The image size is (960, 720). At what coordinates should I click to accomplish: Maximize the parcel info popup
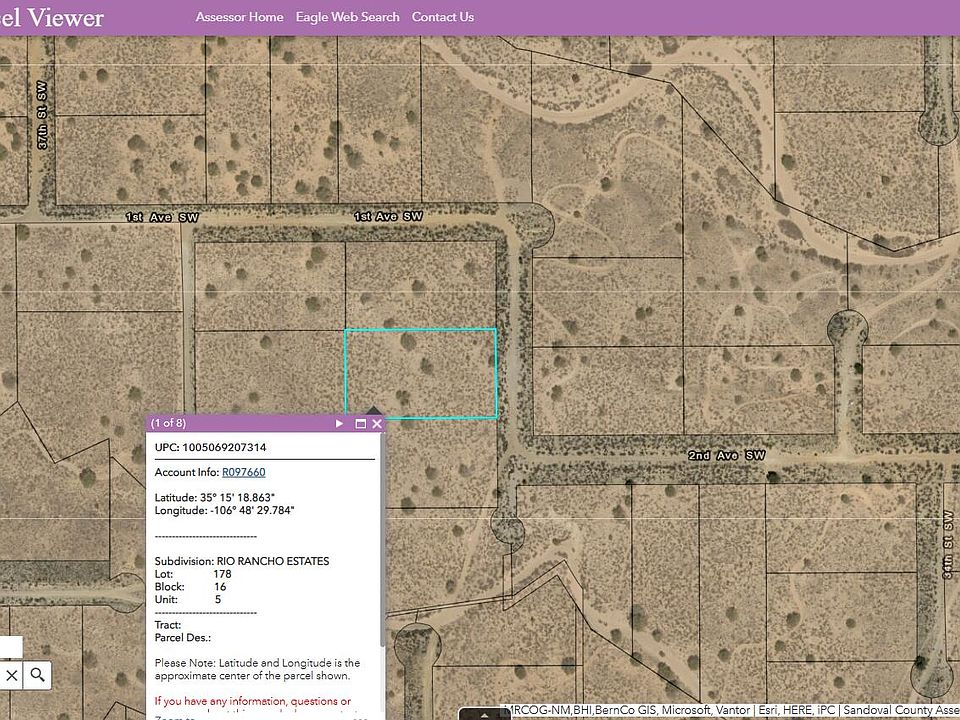pos(361,424)
